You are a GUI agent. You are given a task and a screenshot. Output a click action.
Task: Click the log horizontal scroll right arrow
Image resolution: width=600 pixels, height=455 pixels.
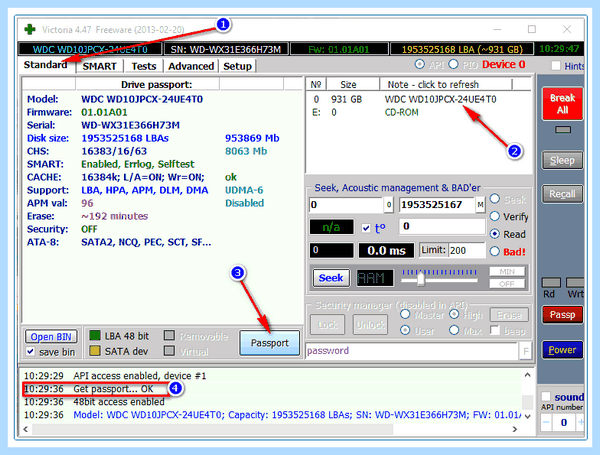(x=515, y=429)
